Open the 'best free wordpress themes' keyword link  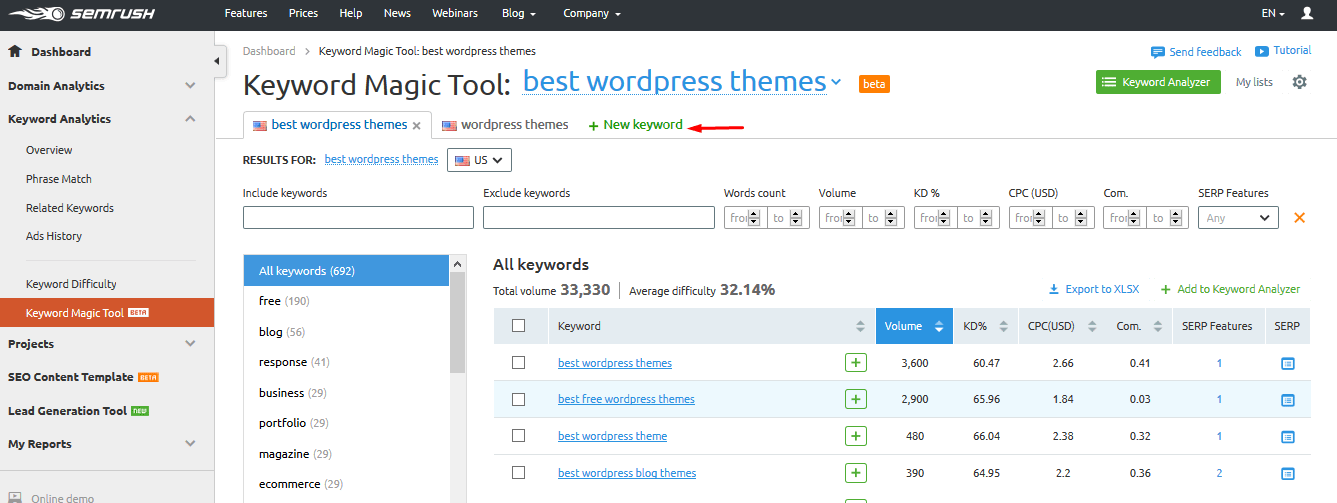pos(626,399)
